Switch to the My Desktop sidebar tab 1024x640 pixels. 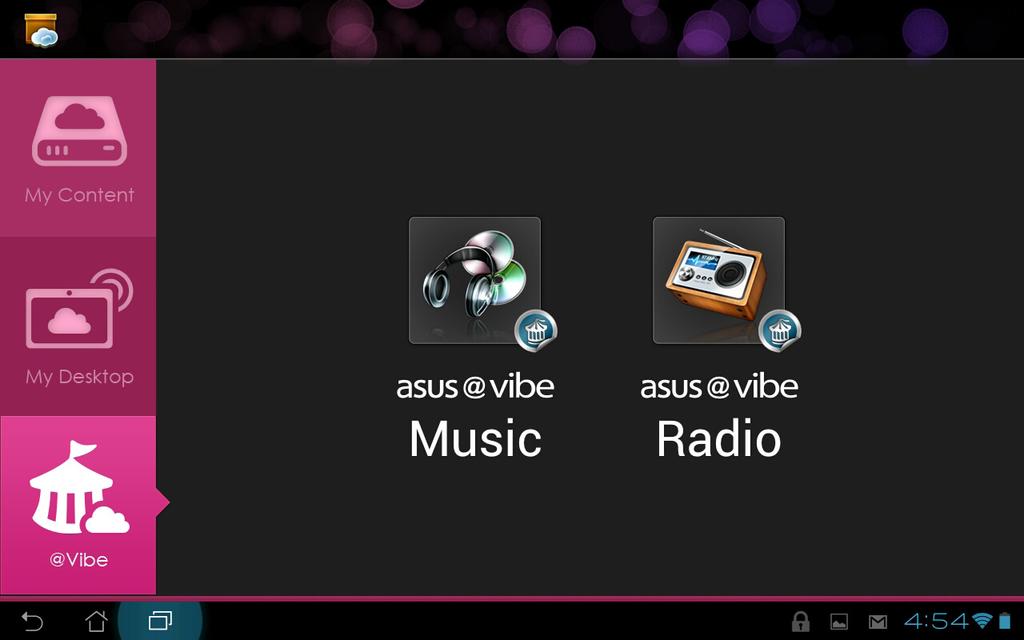tap(78, 326)
